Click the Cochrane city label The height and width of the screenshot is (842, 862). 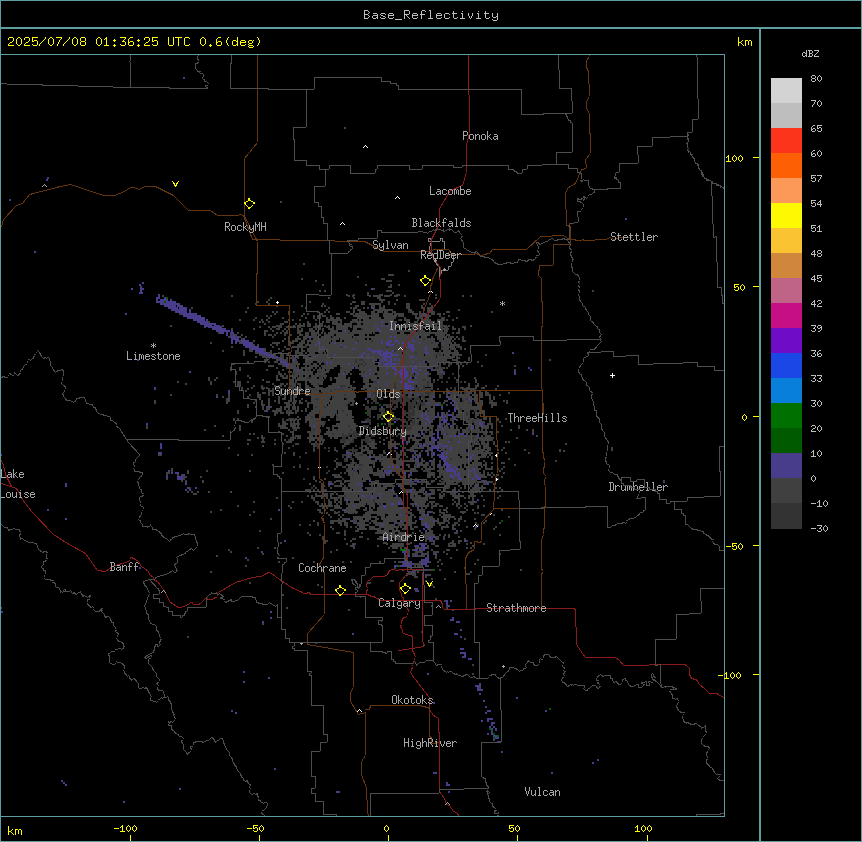pyautogui.click(x=322, y=568)
